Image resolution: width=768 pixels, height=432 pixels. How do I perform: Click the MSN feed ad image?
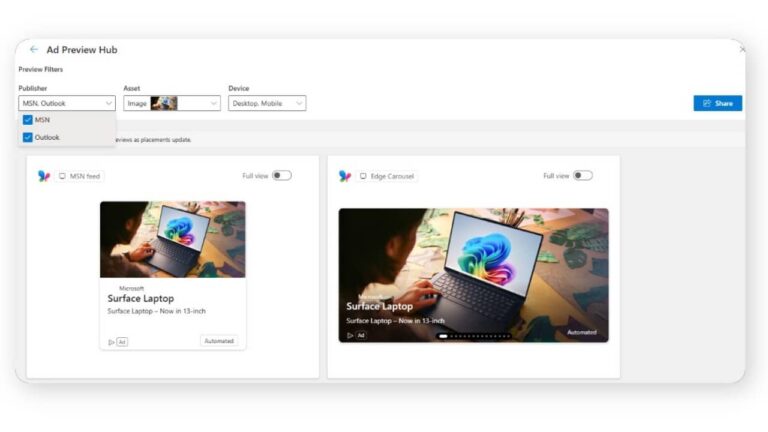coord(173,240)
